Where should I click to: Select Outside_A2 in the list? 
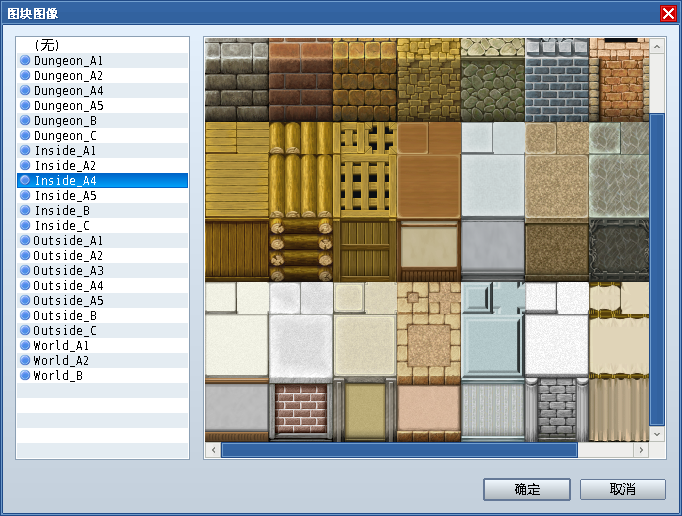[x=103, y=256]
